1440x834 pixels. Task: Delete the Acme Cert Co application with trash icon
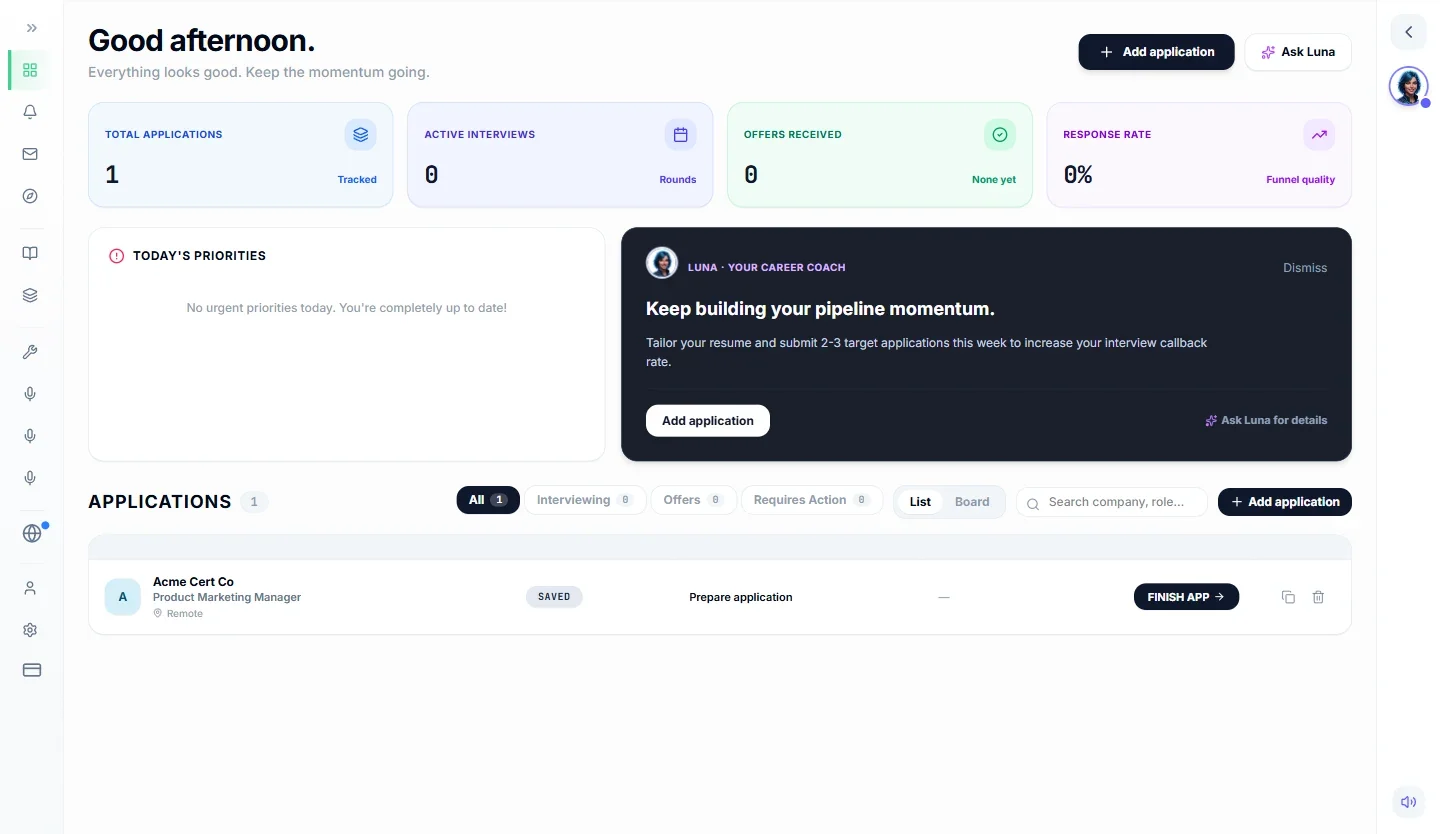point(1318,597)
